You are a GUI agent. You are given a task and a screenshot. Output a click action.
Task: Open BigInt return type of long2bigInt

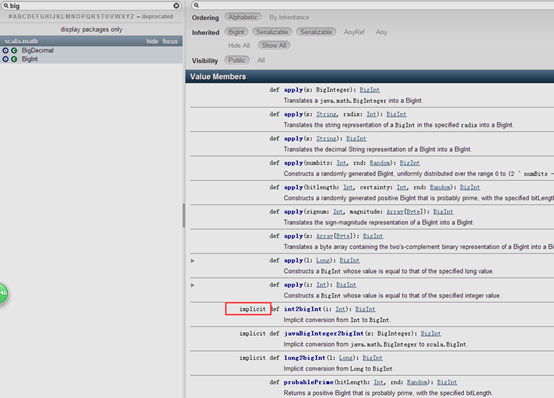(x=372, y=358)
